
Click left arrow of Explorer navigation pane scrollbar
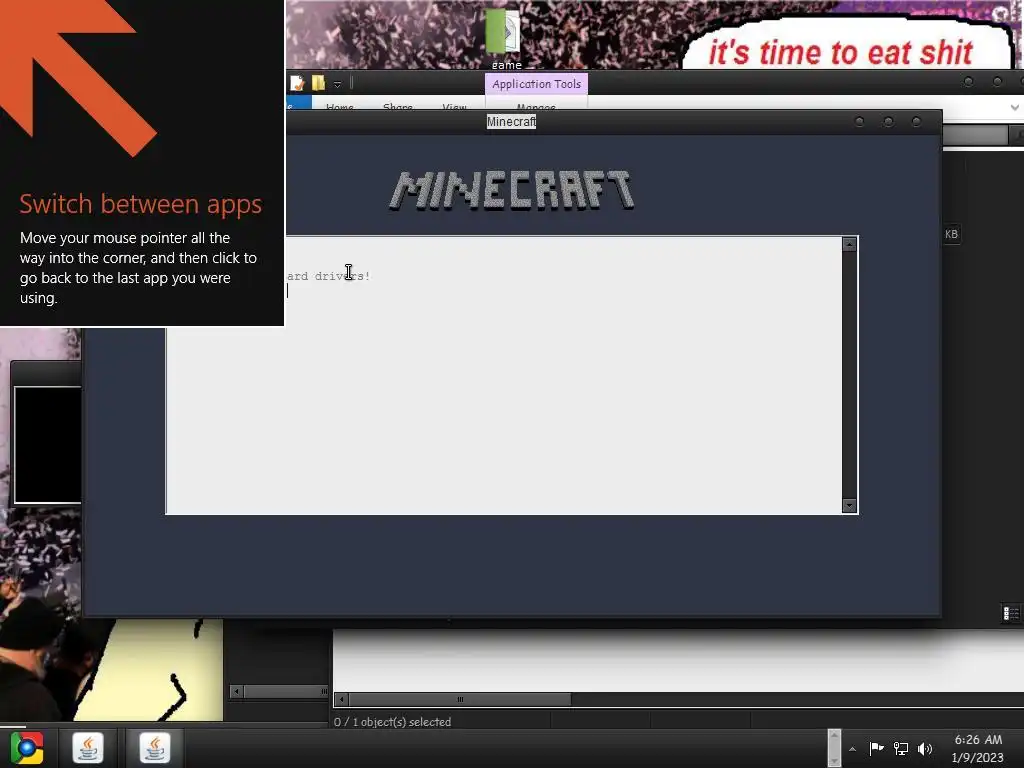click(x=237, y=692)
